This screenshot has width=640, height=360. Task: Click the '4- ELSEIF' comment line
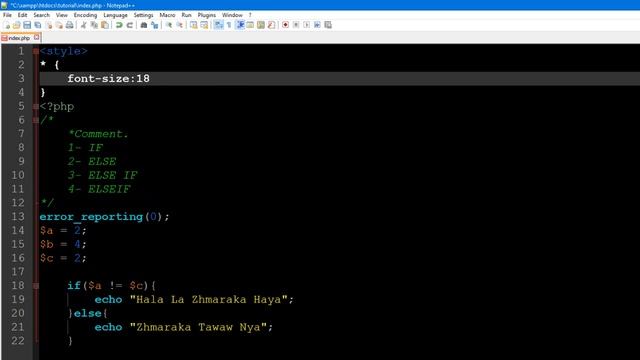pyautogui.click(x=99, y=189)
